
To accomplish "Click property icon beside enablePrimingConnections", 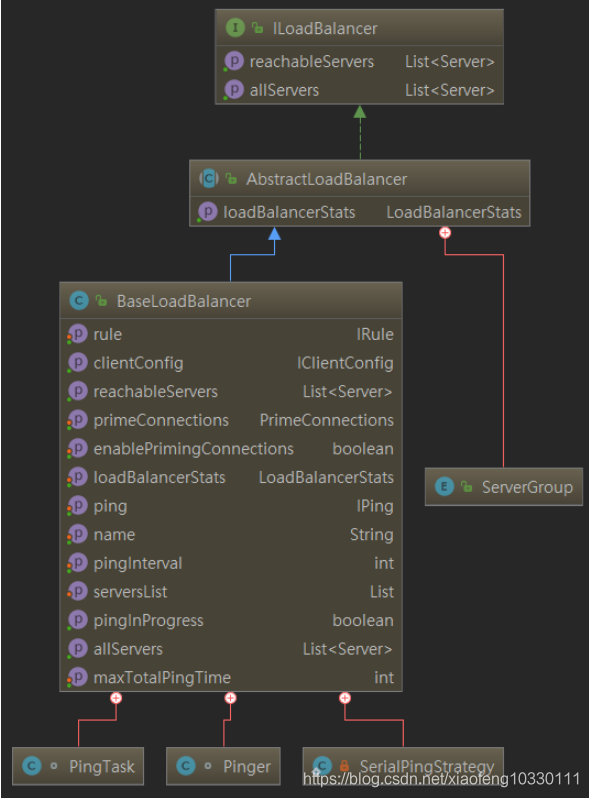I will (77, 448).
